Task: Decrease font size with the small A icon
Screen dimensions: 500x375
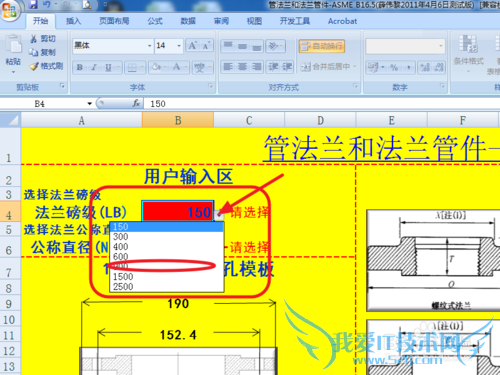Action: pyautogui.click(x=206, y=46)
